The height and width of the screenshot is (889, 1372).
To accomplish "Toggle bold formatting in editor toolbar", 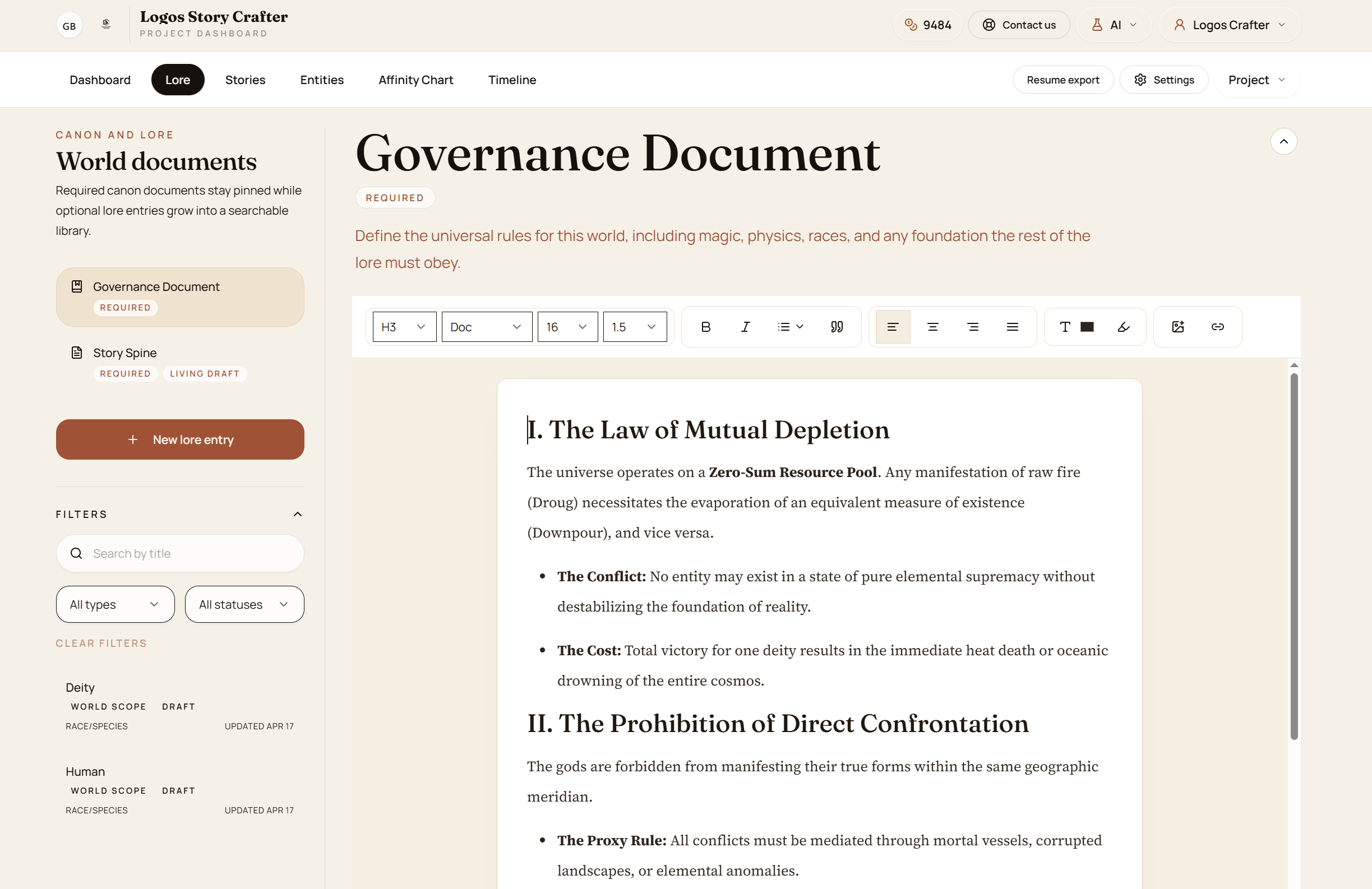I will click(705, 327).
